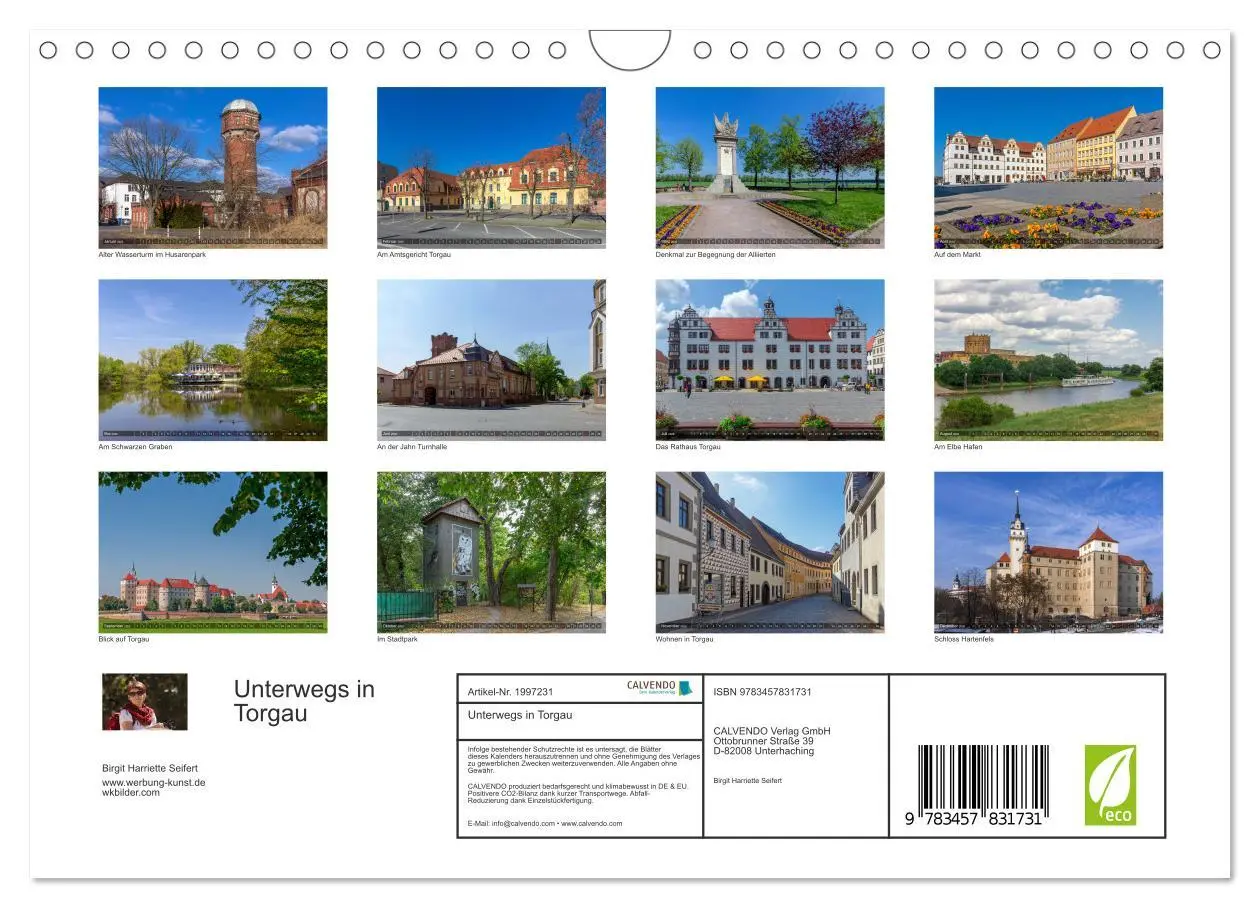Click the wkbilder.com link

point(131,793)
